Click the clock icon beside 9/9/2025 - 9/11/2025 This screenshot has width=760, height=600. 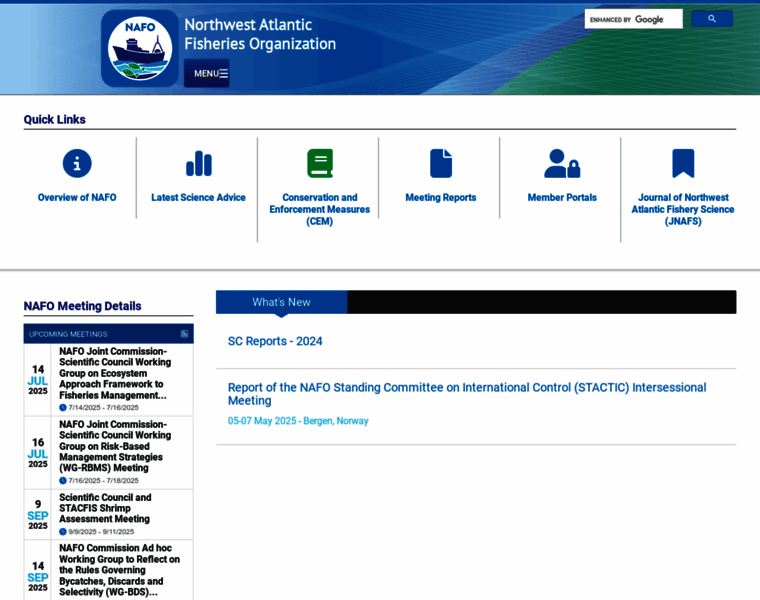63,532
